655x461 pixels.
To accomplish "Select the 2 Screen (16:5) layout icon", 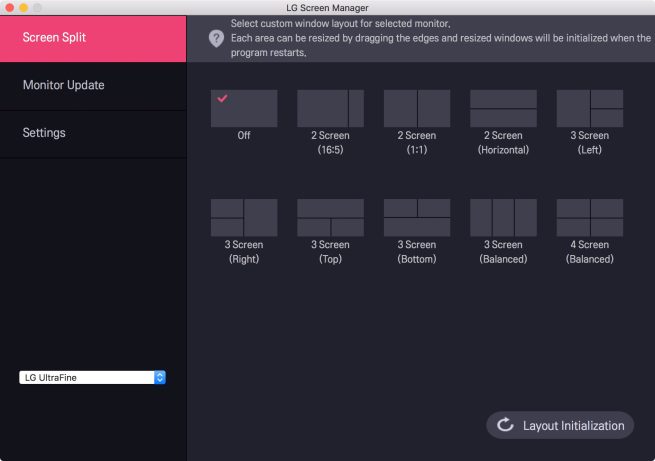I will tap(330, 108).
